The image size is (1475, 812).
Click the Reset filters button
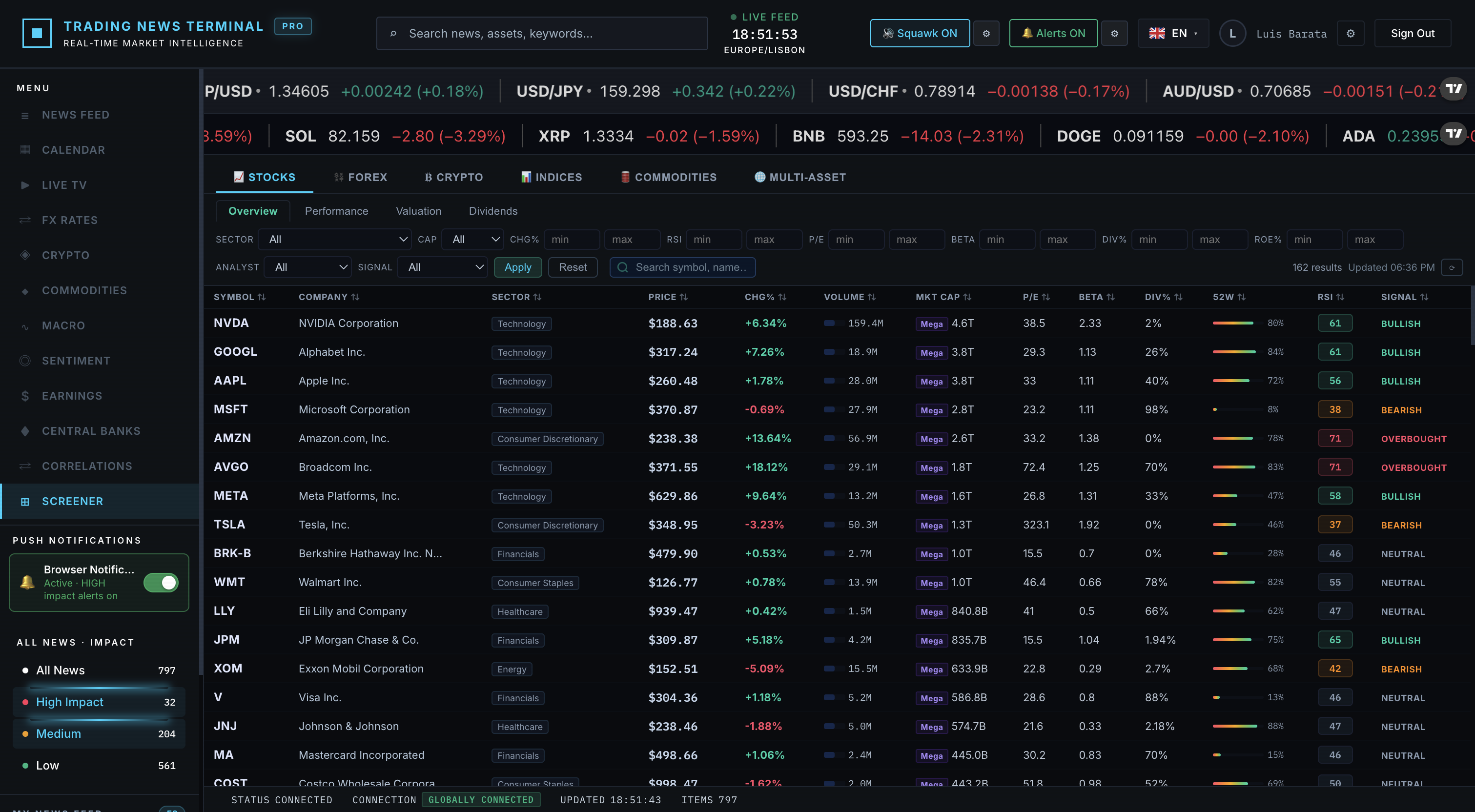point(573,267)
